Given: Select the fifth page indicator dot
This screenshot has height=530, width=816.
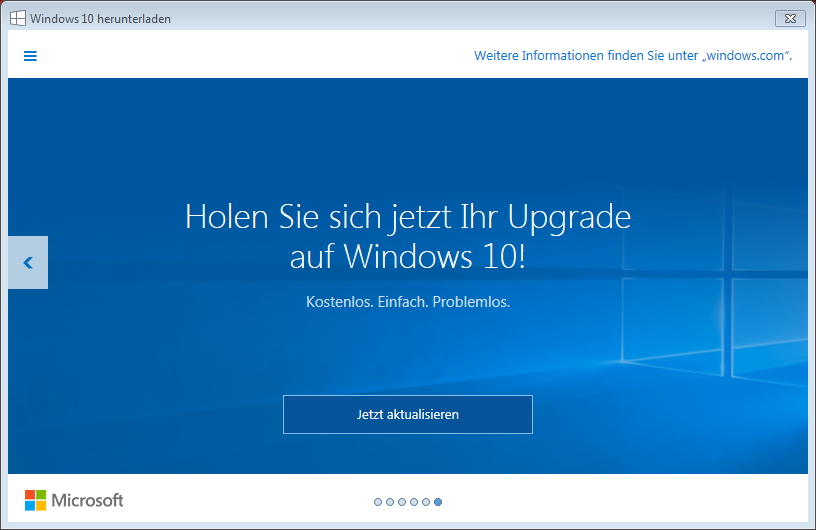Looking at the screenshot, I should 426,502.
